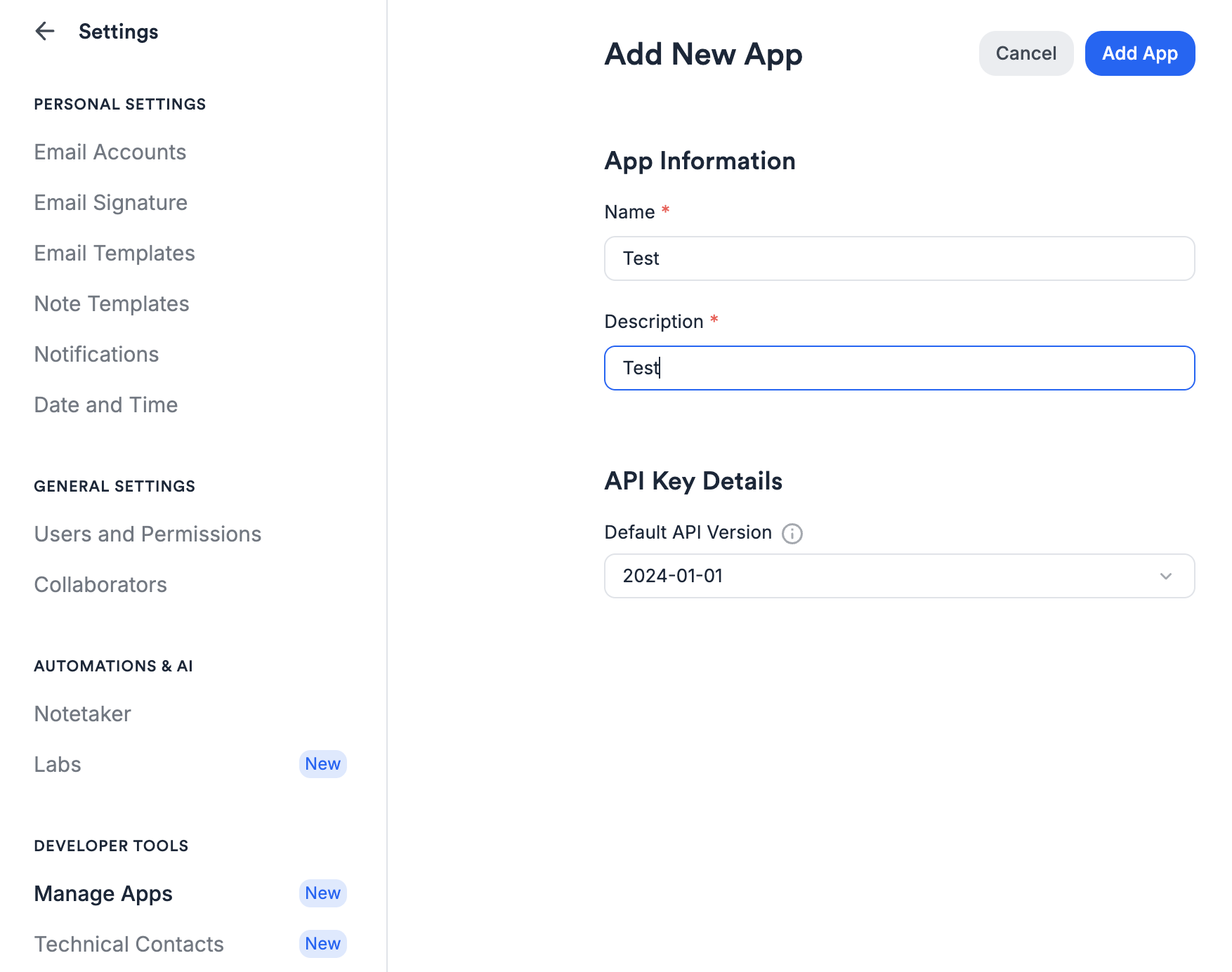
Task: Click the New badge next to Labs
Action: pyautogui.click(x=323, y=764)
